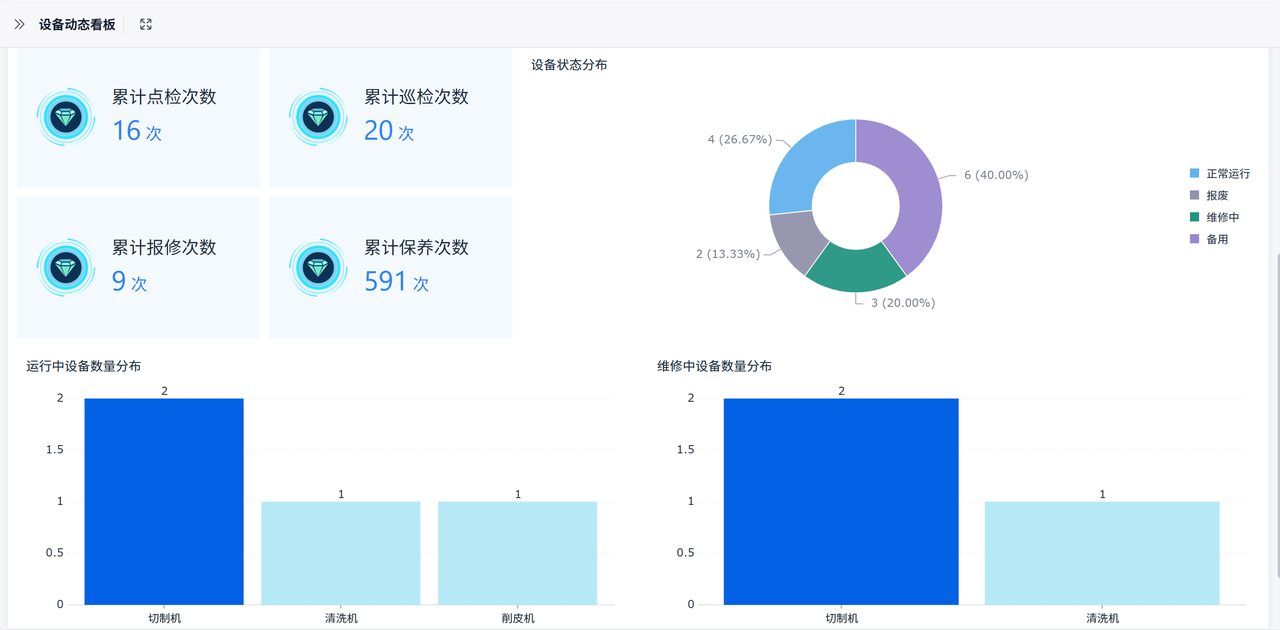Click the diamond icon in 累计报修次数 card
The height and width of the screenshot is (630, 1280).
tap(66, 267)
